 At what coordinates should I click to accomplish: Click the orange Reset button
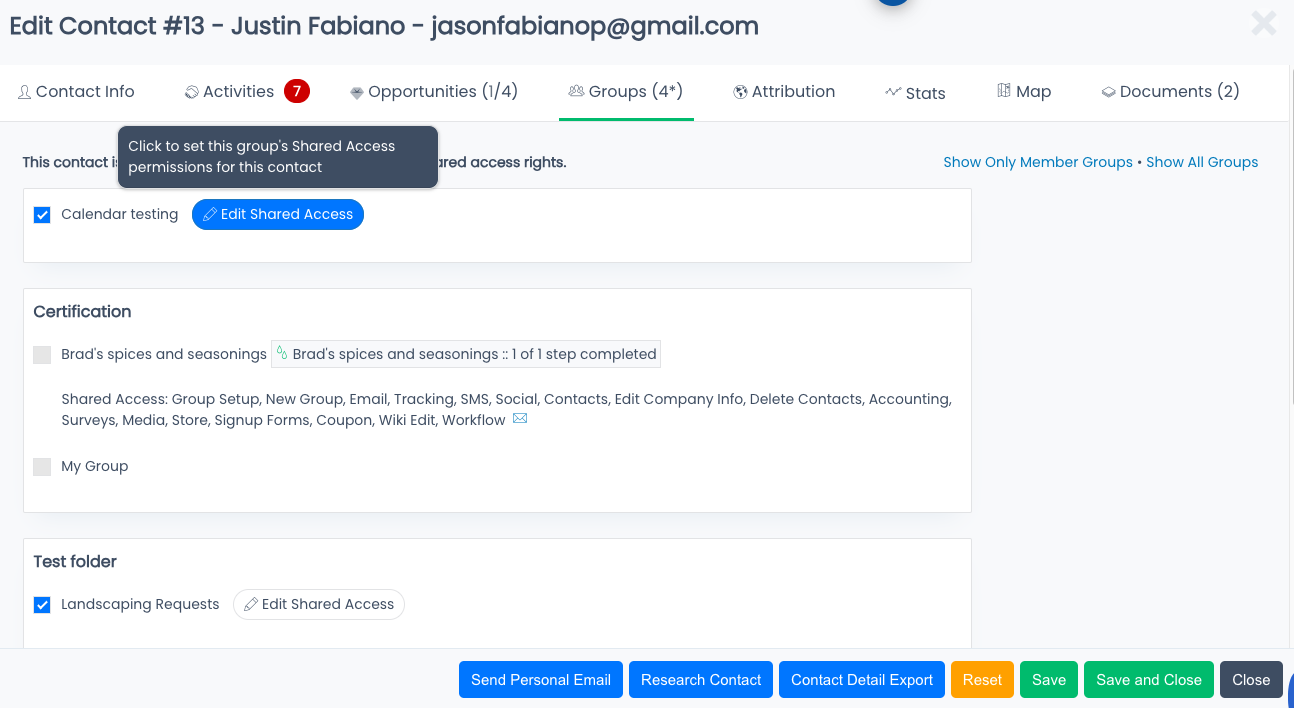click(982, 679)
